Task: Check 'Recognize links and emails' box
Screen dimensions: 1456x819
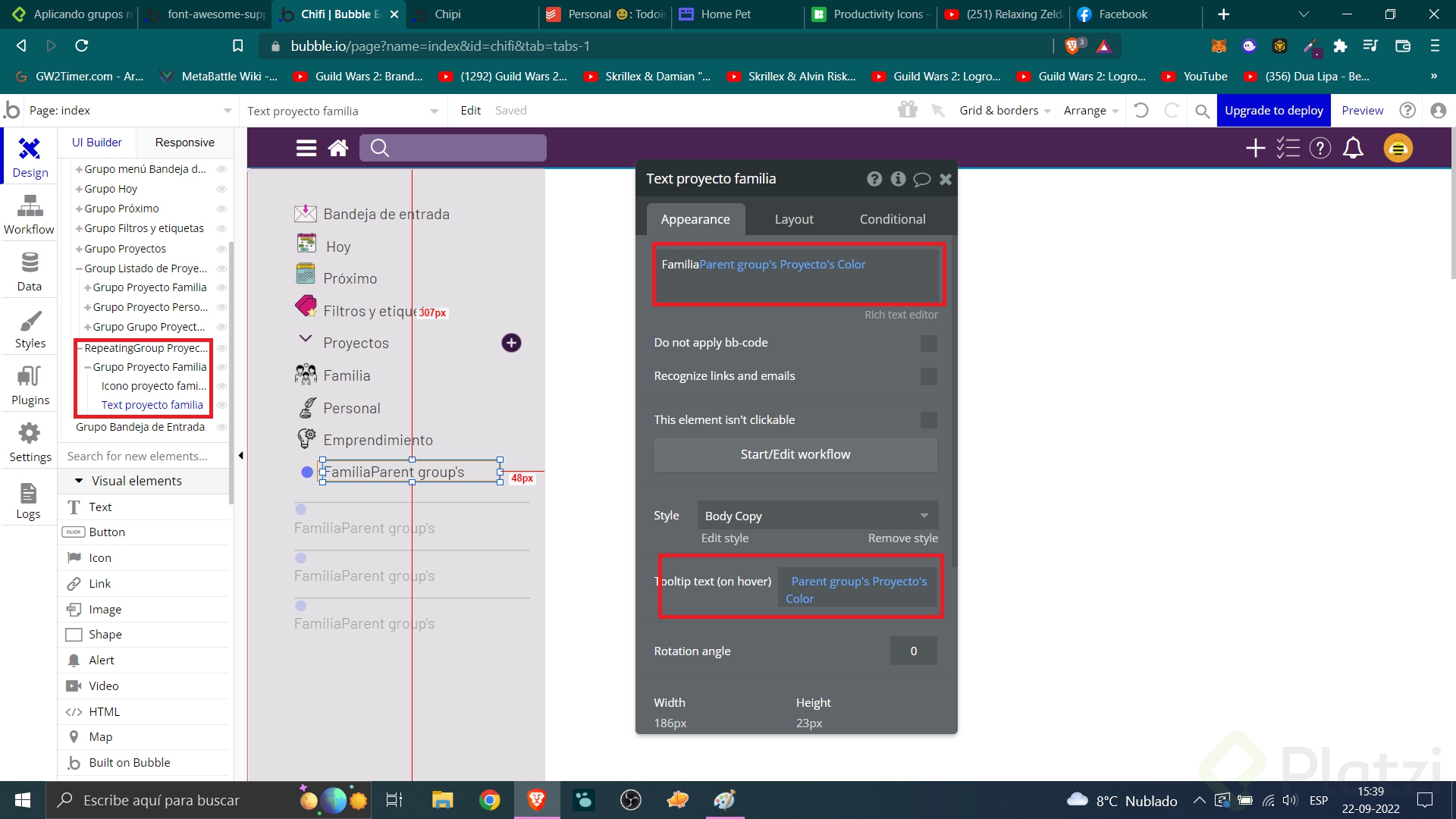Action: click(928, 377)
